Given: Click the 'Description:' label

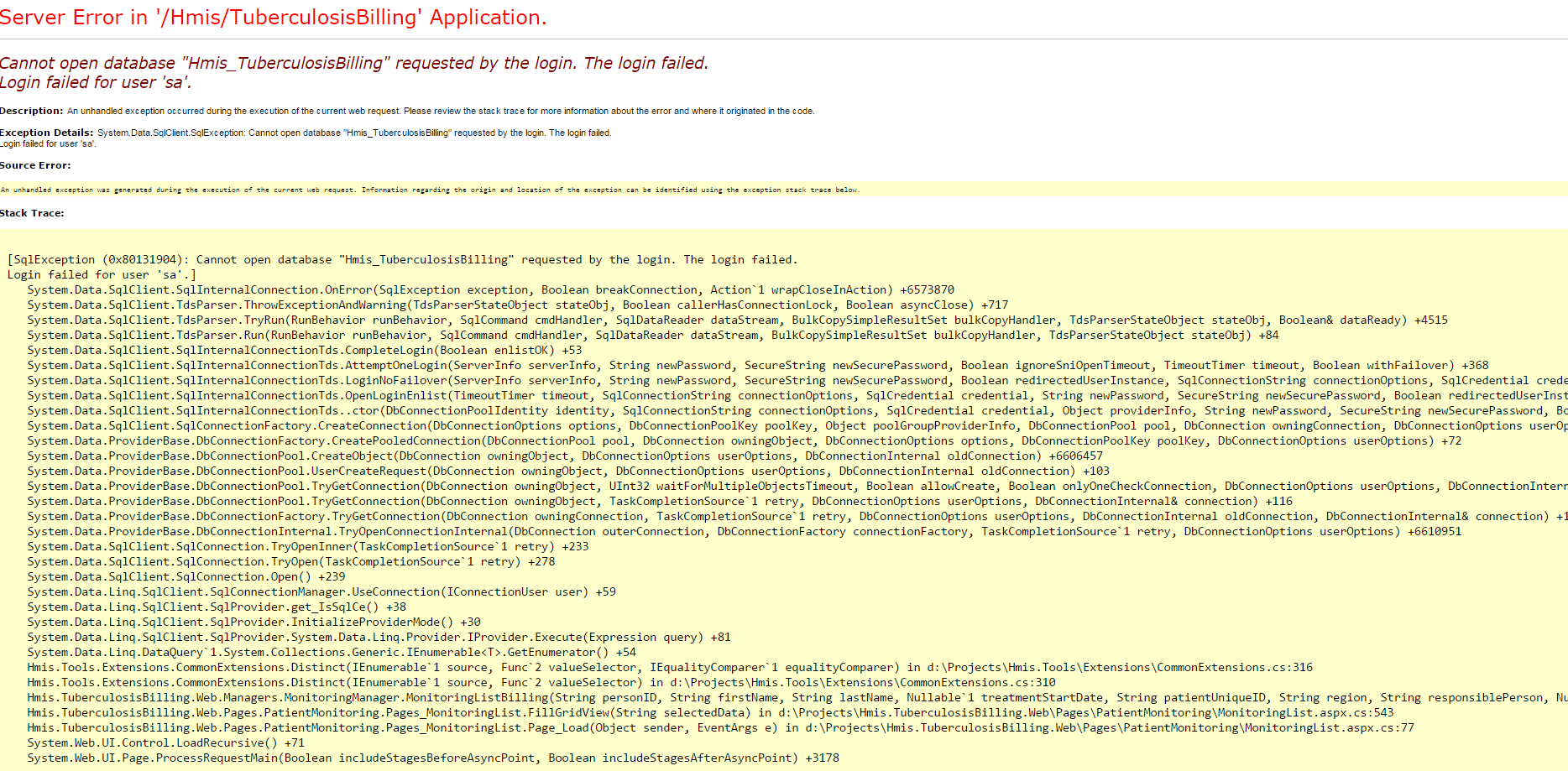Looking at the screenshot, I should point(32,111).
